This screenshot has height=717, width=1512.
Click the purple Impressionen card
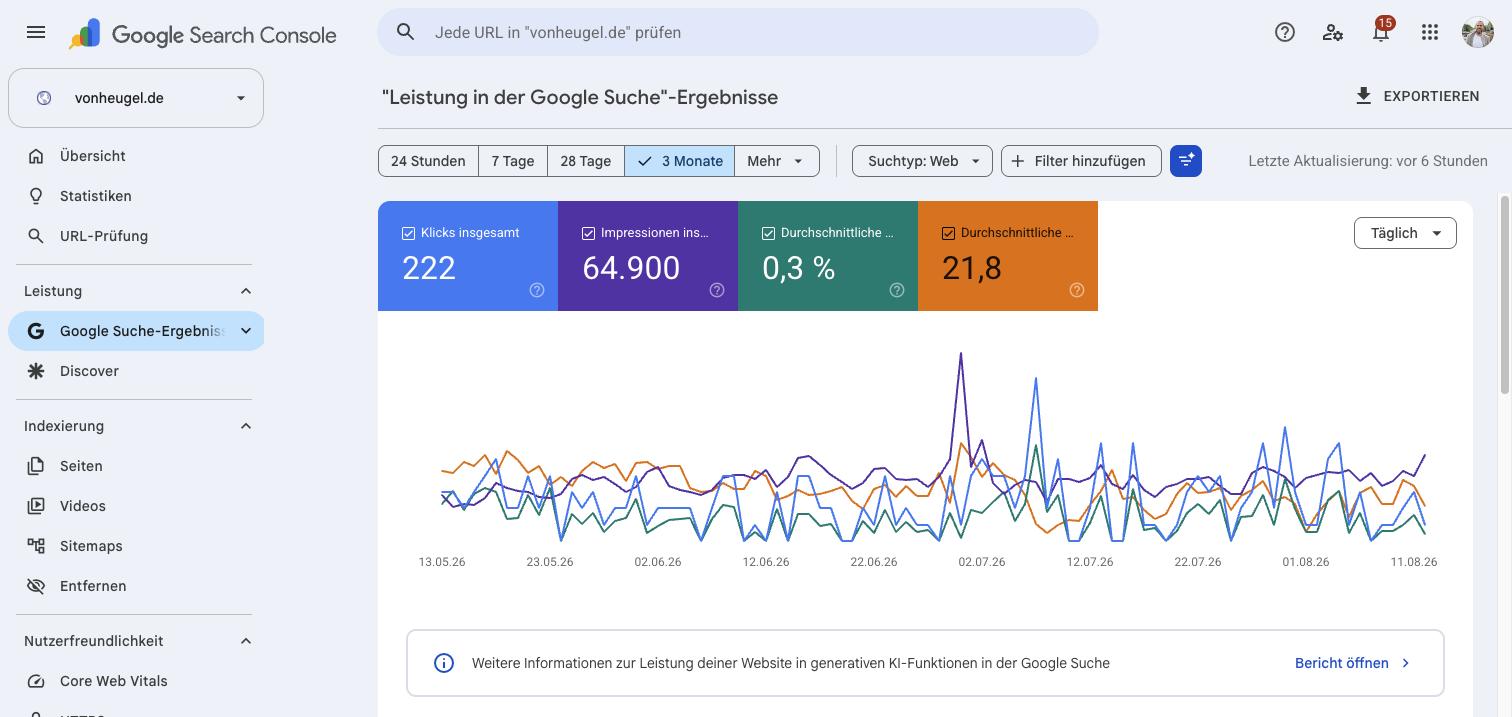pos(648,256)
